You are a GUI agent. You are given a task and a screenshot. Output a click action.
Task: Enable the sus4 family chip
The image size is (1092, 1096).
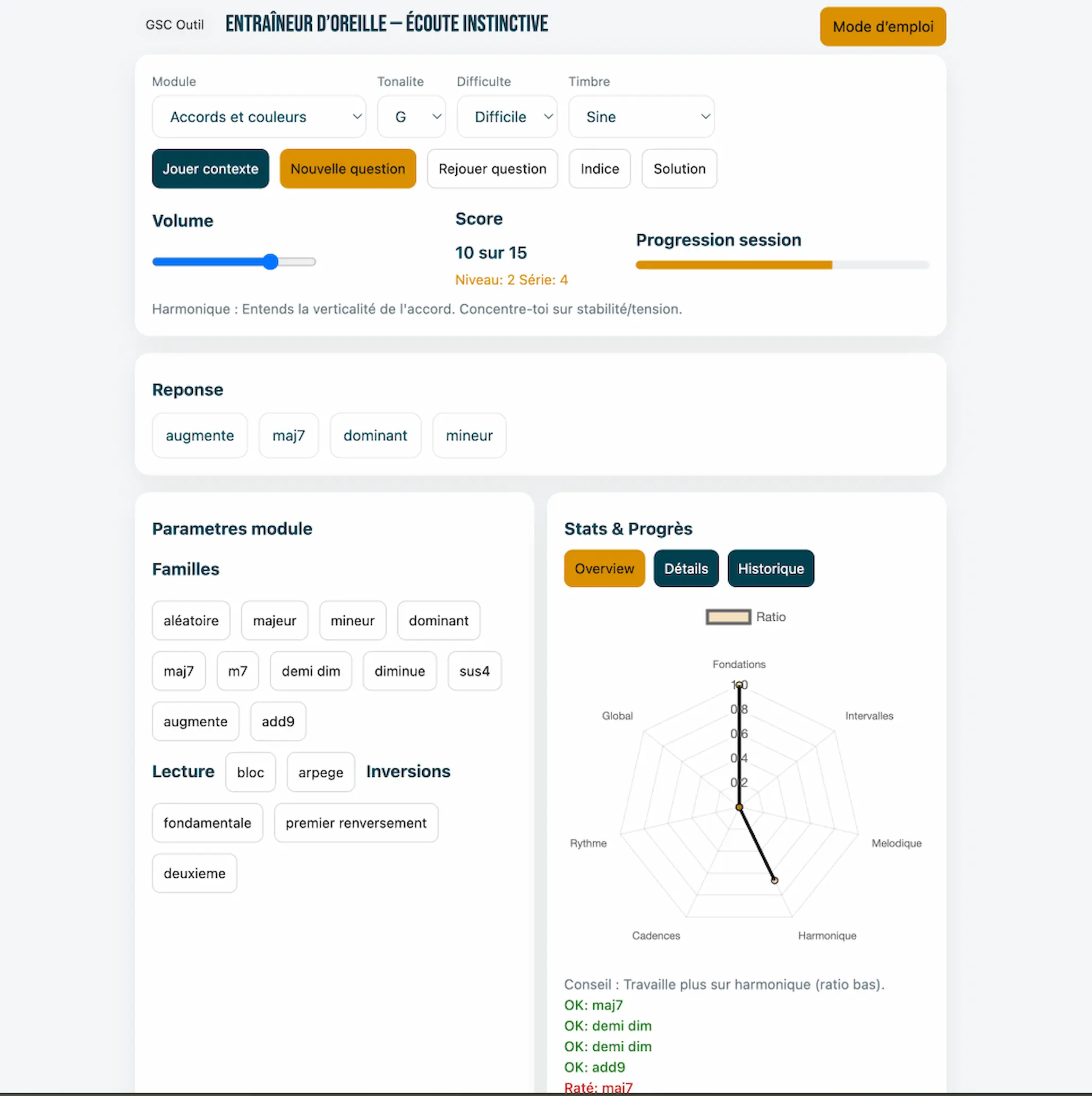474,671
